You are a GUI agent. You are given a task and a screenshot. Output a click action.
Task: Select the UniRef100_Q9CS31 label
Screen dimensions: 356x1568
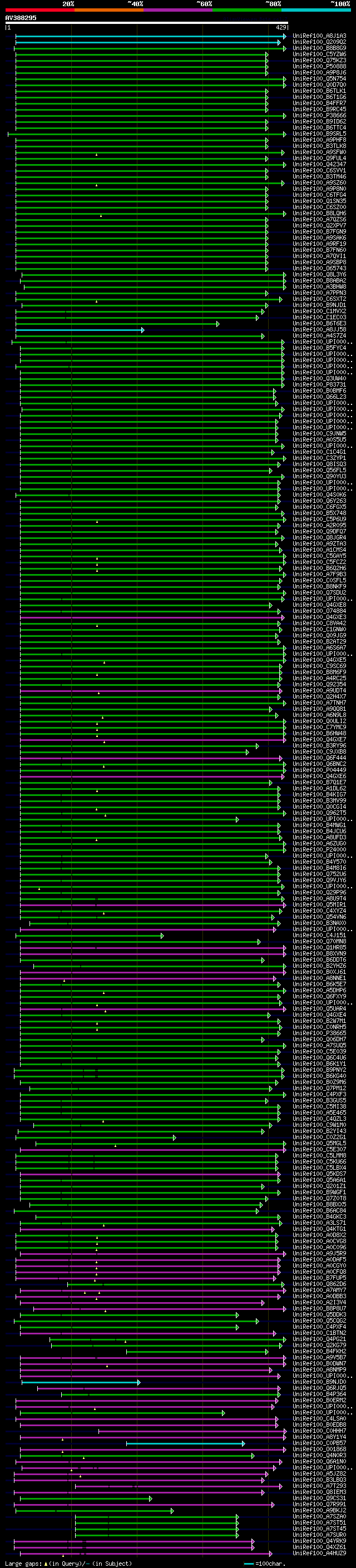[319, 1498]
